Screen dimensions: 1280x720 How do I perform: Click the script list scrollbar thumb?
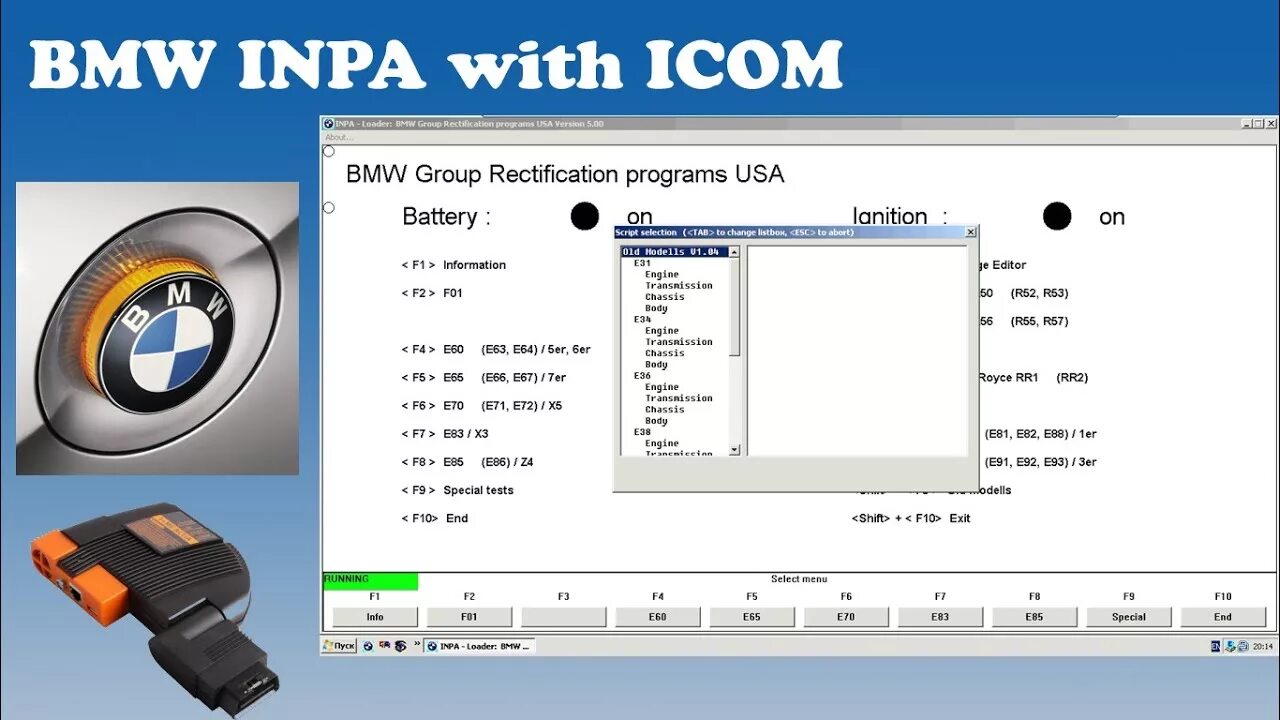(734, 307)
